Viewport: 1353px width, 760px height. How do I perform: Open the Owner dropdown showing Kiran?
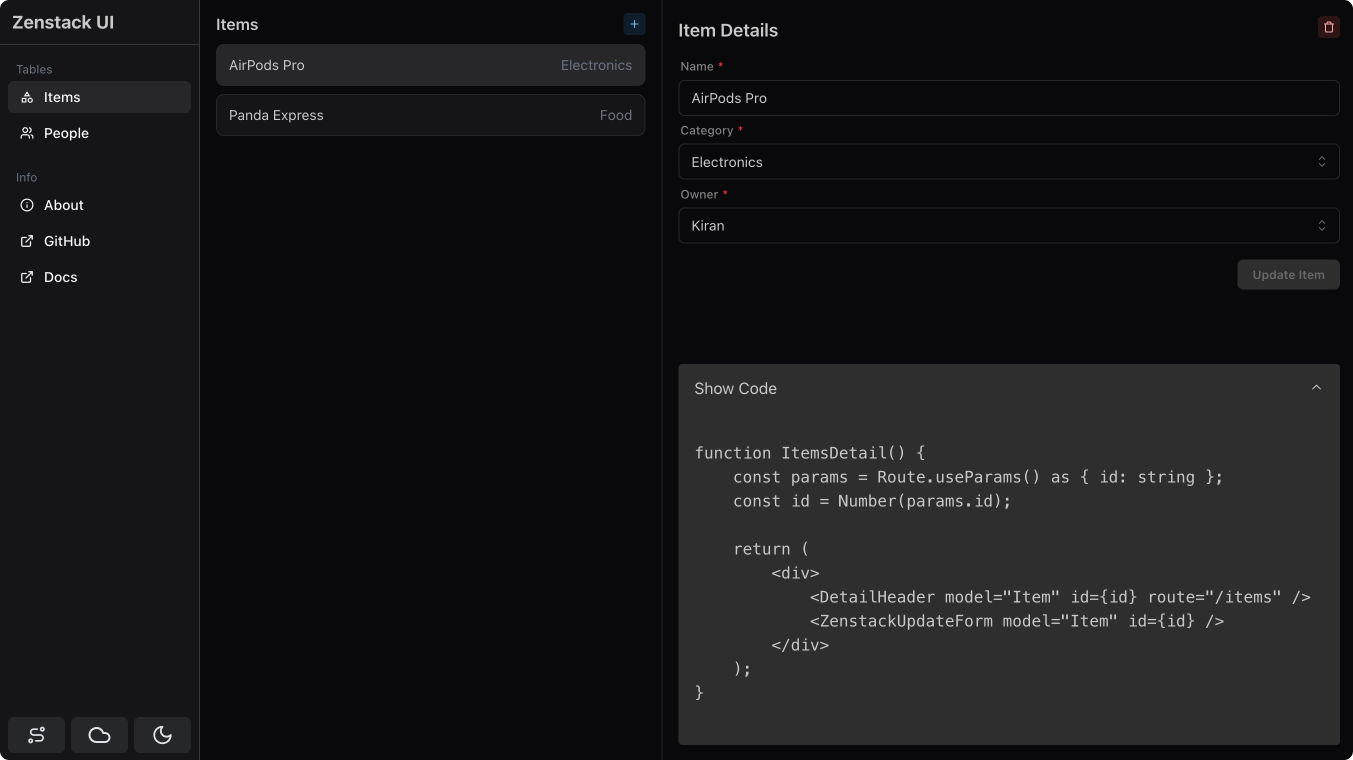point(1008,226)
